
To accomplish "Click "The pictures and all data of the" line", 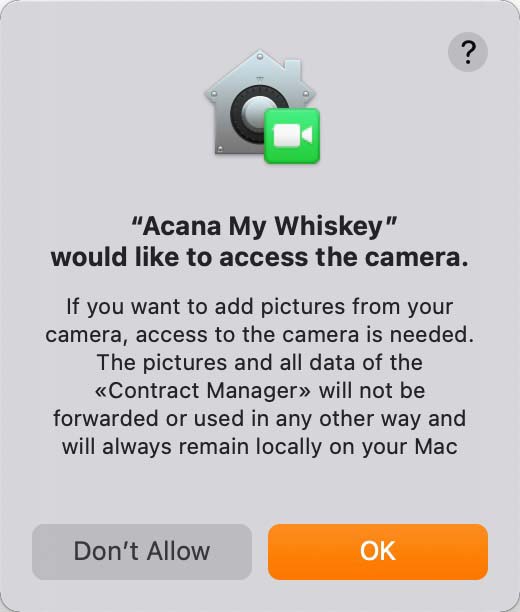I will coord(260,363).
